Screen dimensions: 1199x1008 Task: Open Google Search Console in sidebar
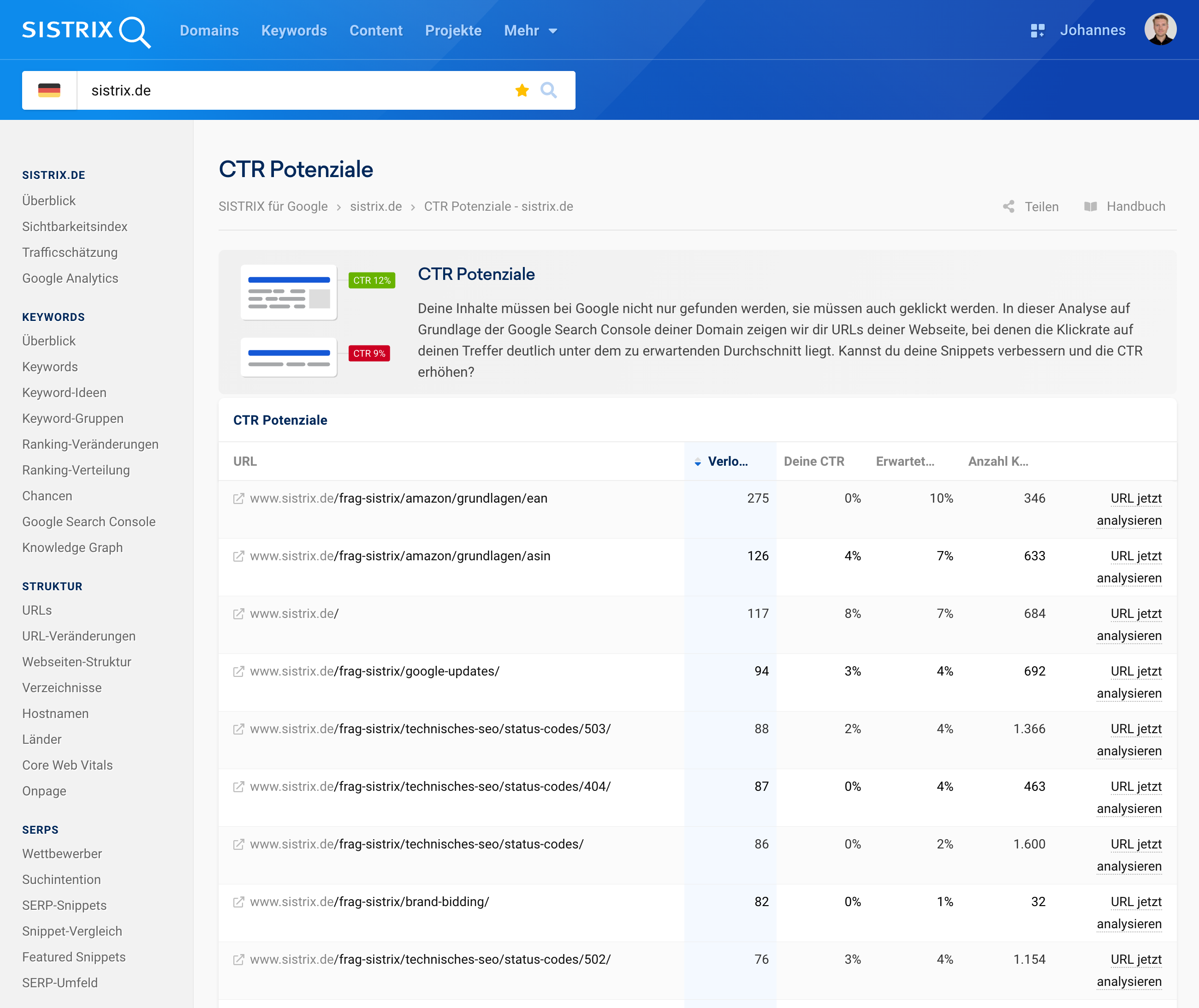(89, 522)
